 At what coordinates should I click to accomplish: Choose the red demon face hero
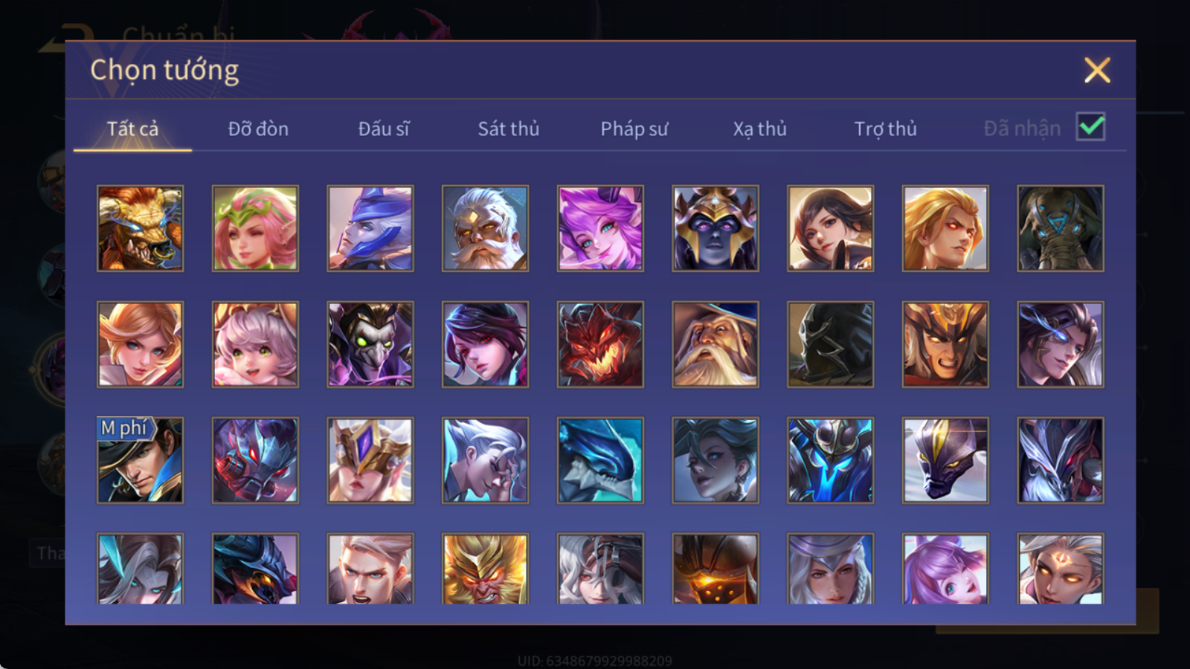[x=600, y=344]
